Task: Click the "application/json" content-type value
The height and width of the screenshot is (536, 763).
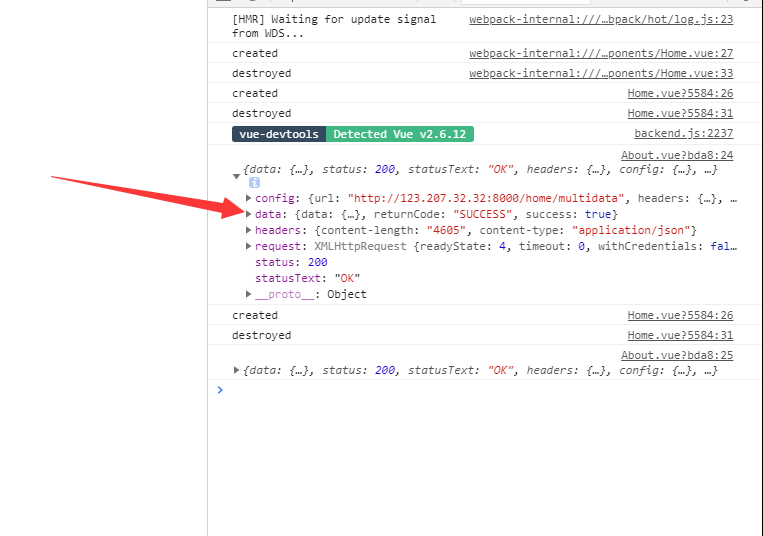Action: click(631, 231)
